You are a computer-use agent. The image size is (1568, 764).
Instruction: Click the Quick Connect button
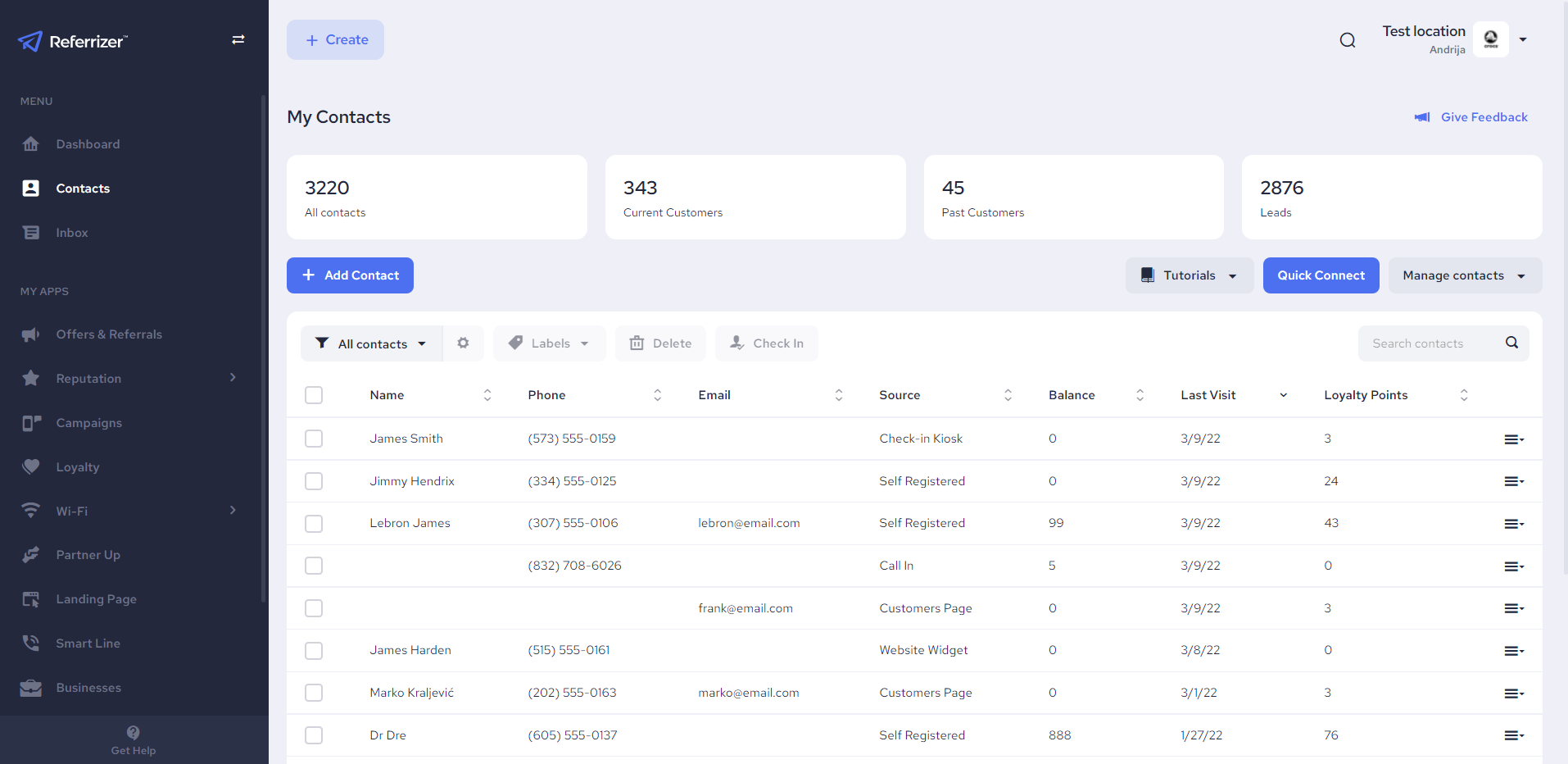point(1320,275)
